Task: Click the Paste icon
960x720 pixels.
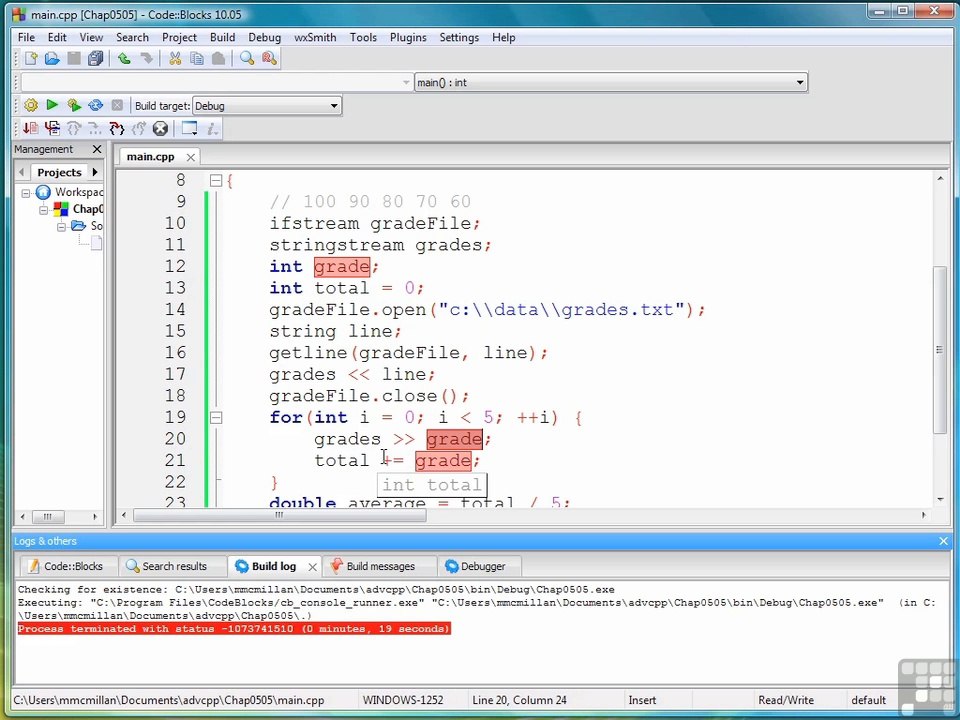Action: click(x=219, y=59)
